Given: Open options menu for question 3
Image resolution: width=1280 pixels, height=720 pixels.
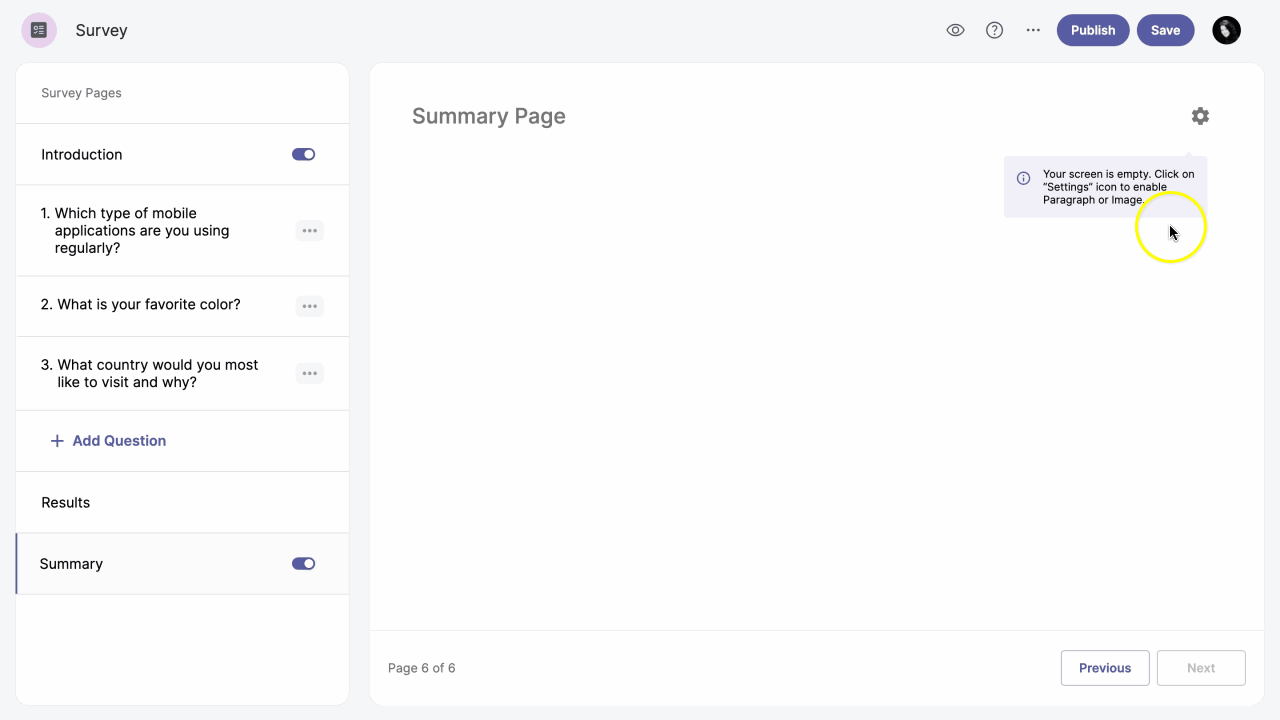Looking at the screenshot, I should [x=309, y=374].
